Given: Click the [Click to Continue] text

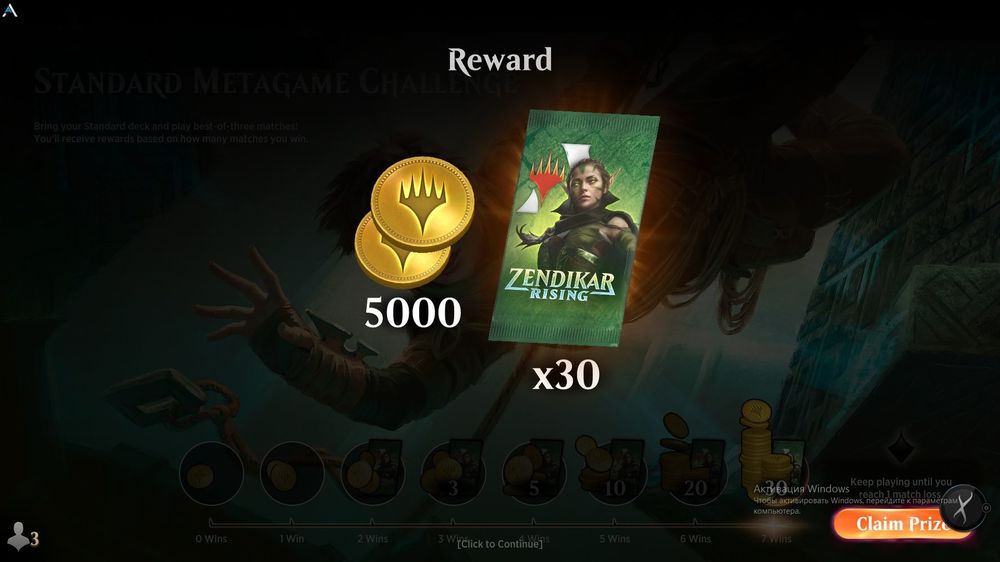Looking at the screenshot, I should 500,544.
